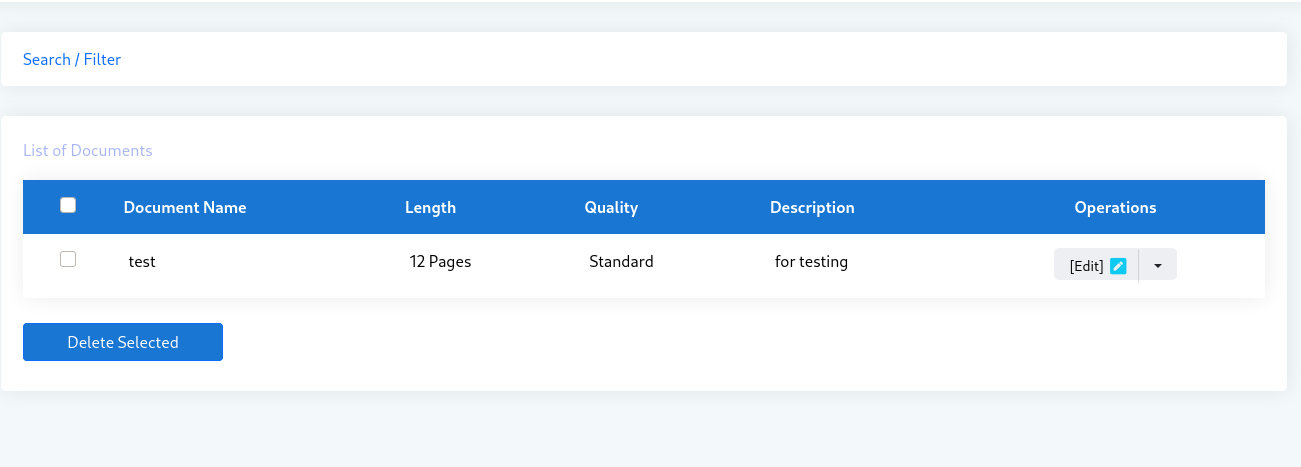Click the 'List of Documents' heading
Viewport: 1301px width, 467px height.
tap(88, 151)
